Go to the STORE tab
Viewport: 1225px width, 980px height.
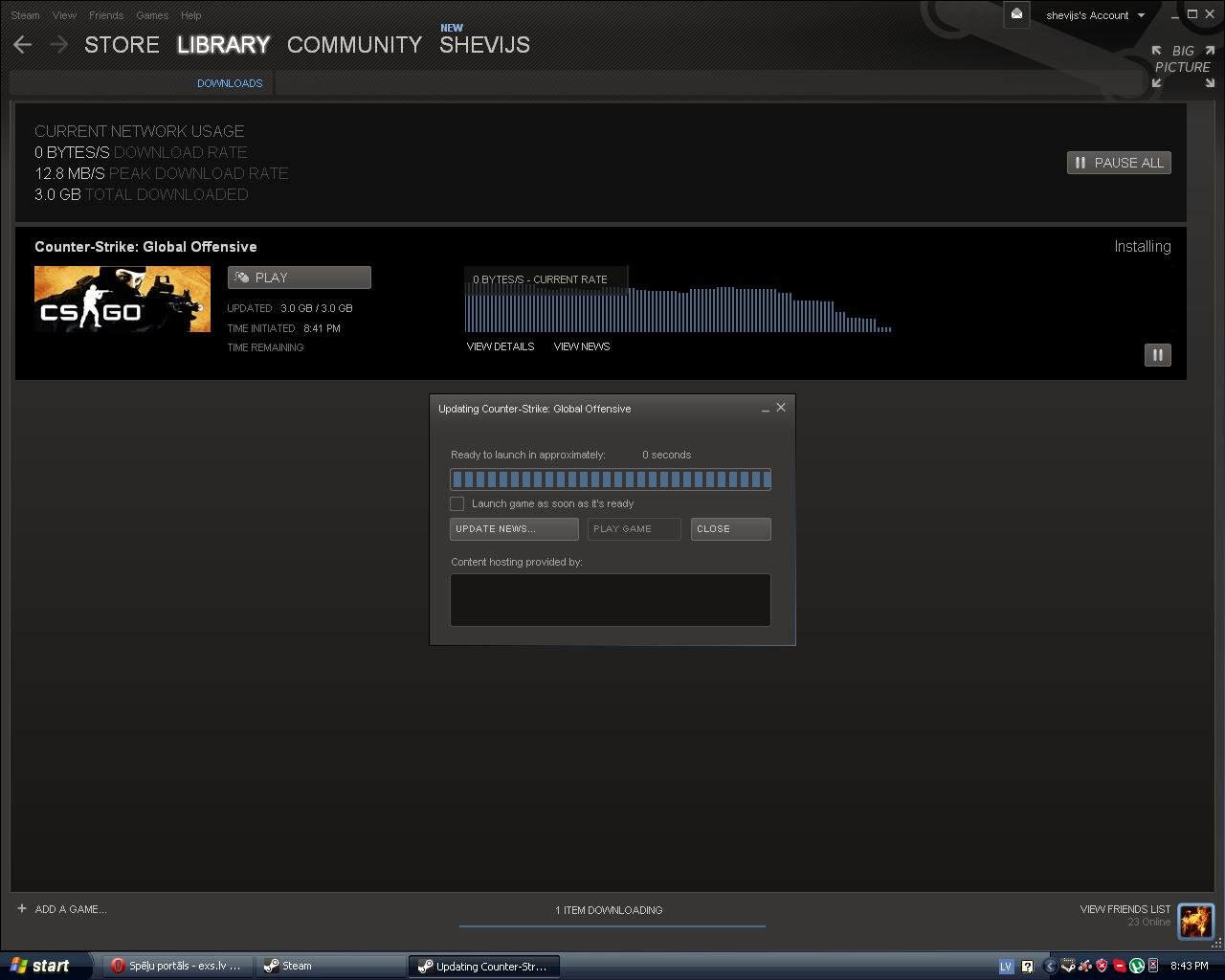pyautogui.click(x=122, y=45)
